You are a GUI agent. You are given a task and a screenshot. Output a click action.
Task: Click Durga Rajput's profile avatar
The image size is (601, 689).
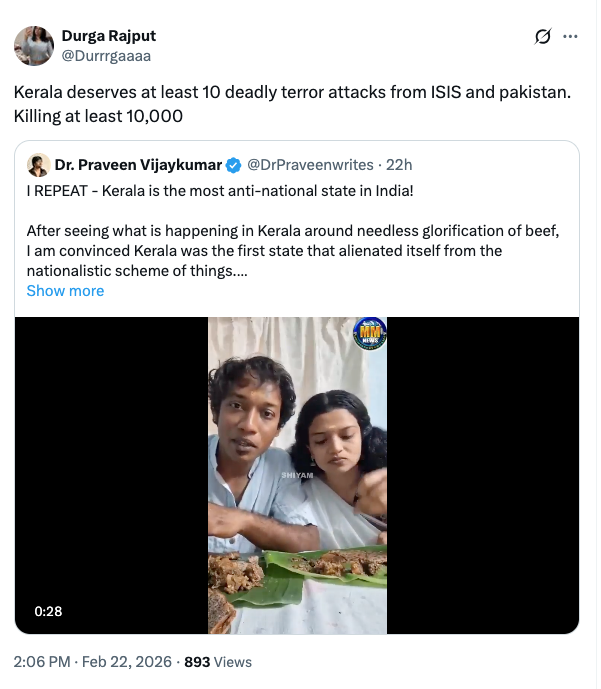[x=34, y=45]
